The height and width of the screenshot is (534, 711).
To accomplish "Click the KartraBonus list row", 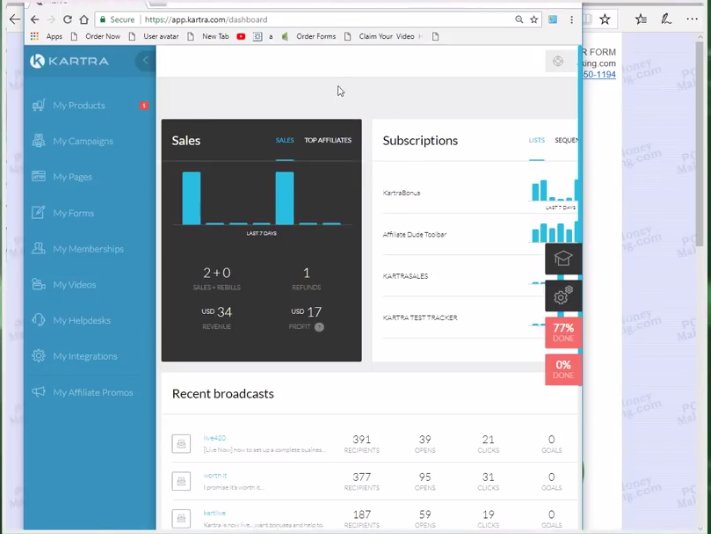I will point(480,193).
